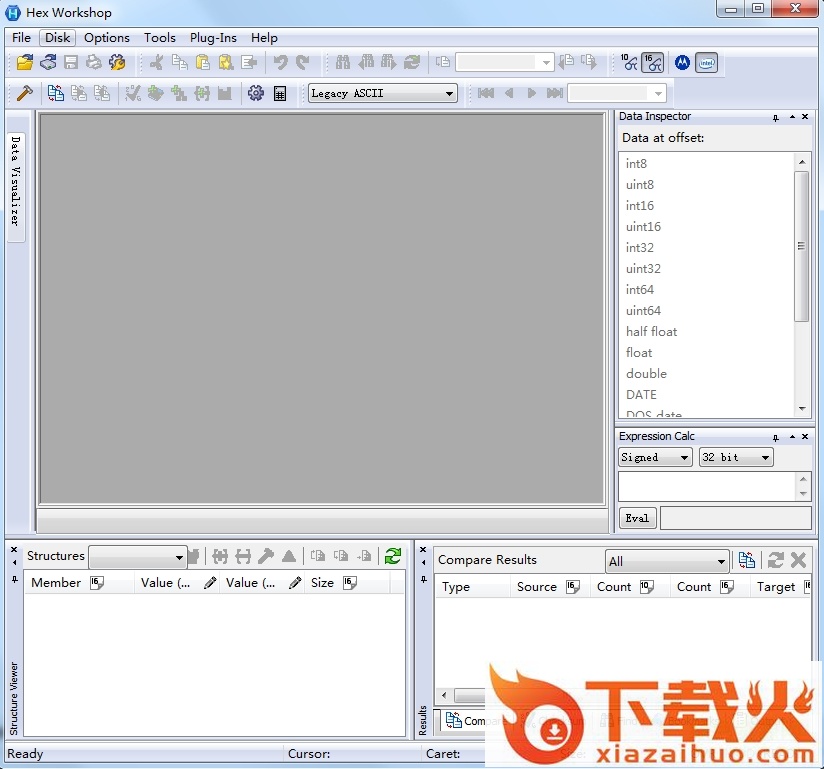Click the last-bookmark navigation button
824x769 pixels.
554,94
